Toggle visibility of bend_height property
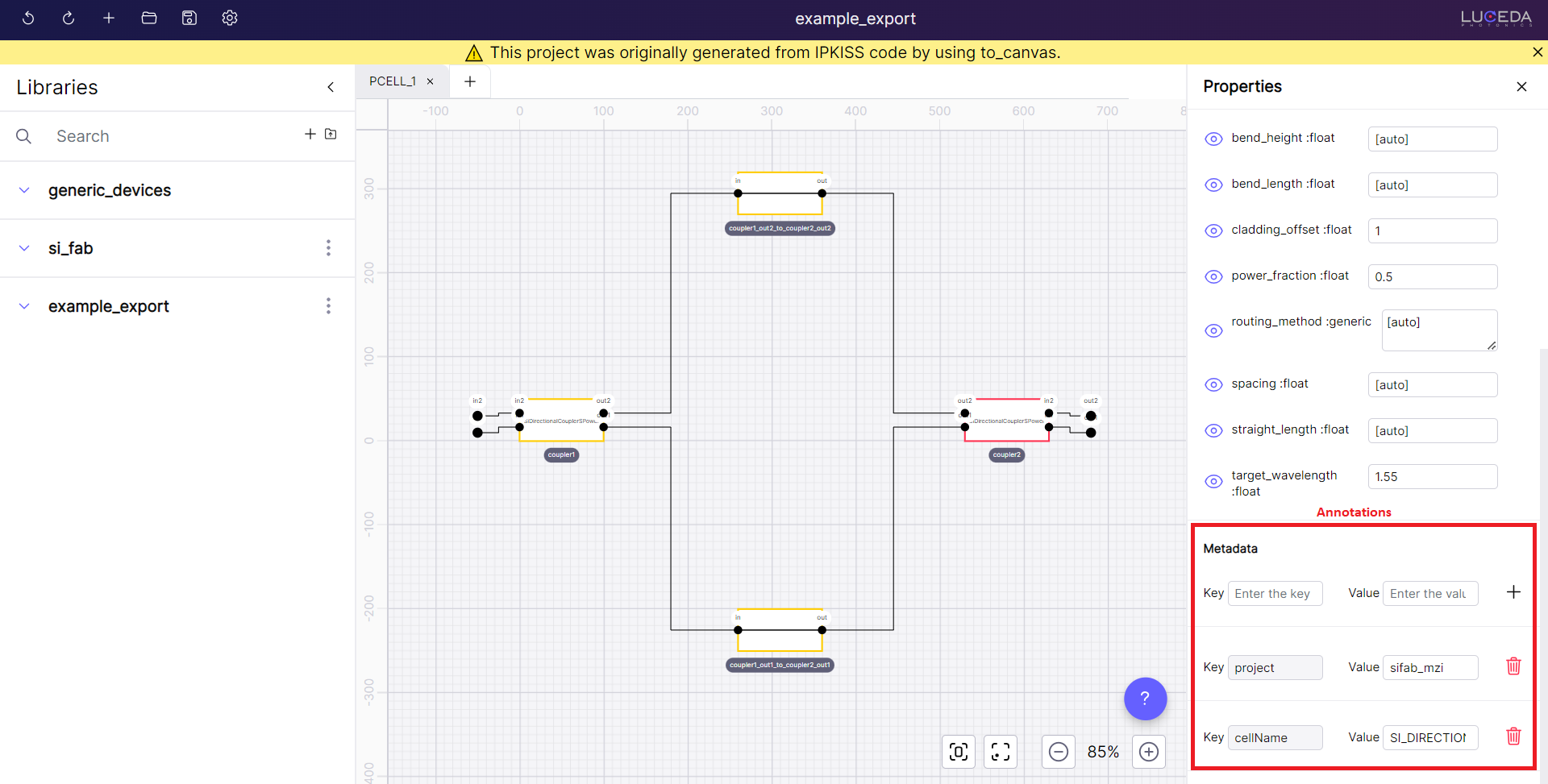The image size is (1548, 784). click(1213, 139)
